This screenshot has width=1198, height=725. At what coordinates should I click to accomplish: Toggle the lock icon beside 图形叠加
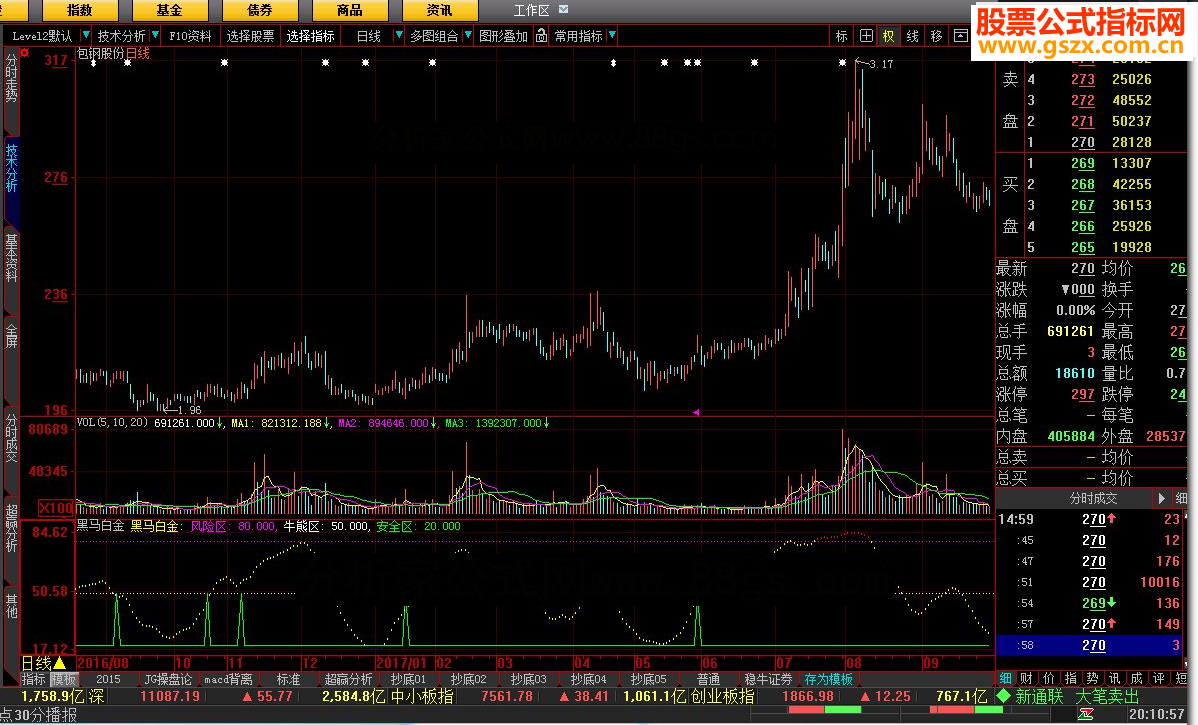point(541,36)
